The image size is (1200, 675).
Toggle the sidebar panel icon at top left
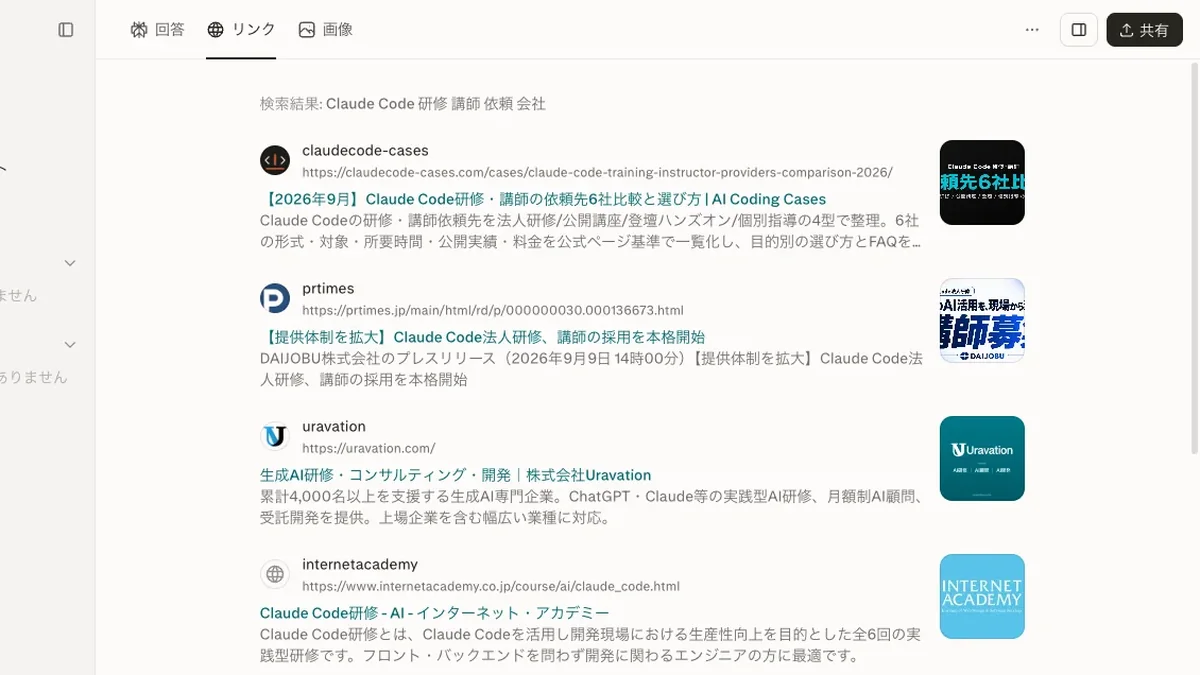(66, 30)
